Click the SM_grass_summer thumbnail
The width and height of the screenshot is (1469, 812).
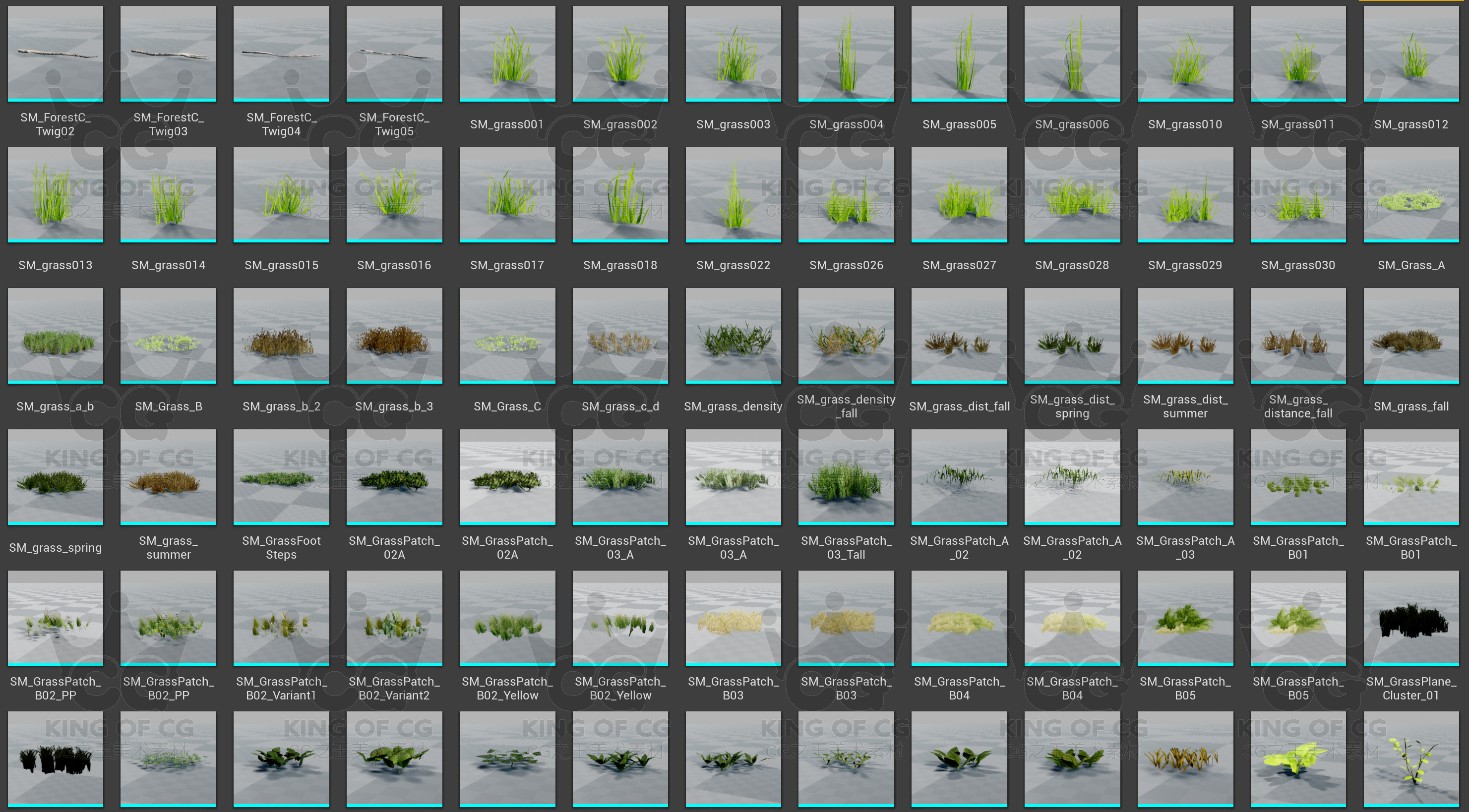coord(168,476)
